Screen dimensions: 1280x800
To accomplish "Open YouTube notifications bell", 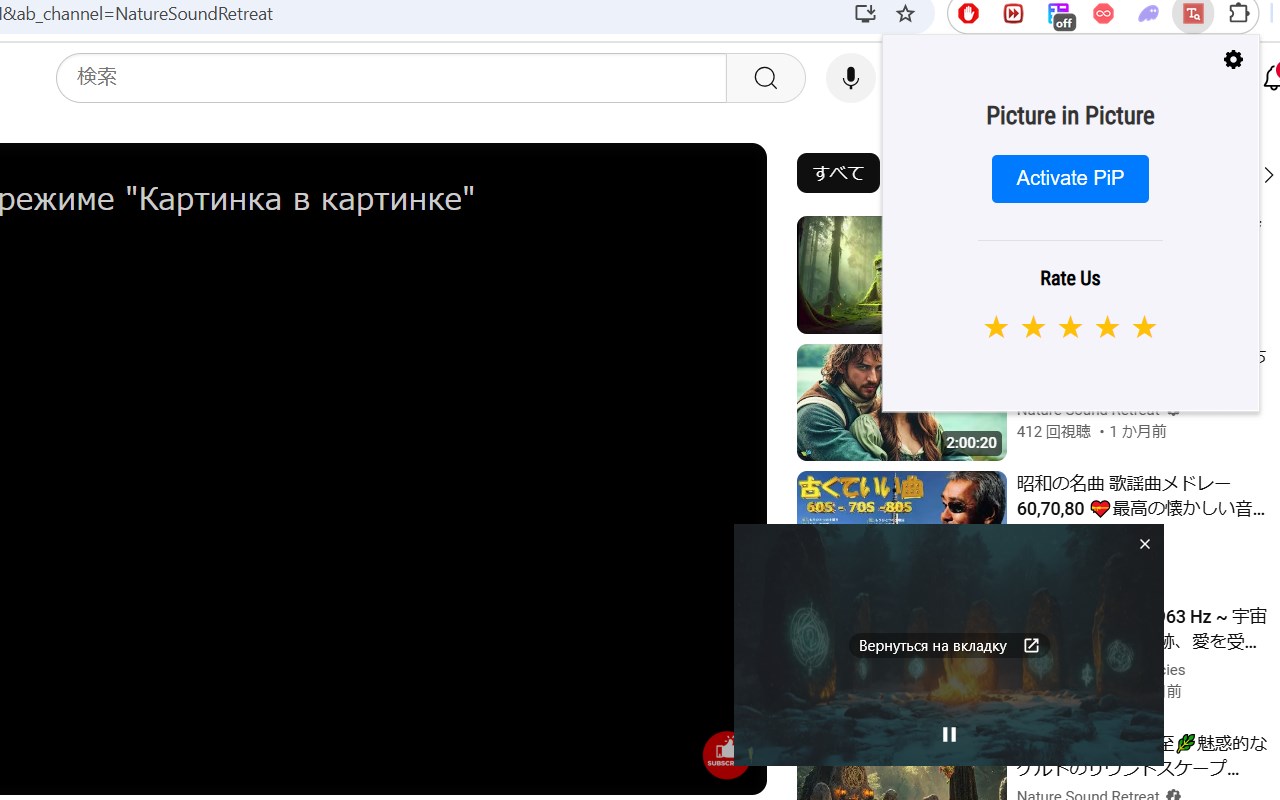I will point(1272,78).
